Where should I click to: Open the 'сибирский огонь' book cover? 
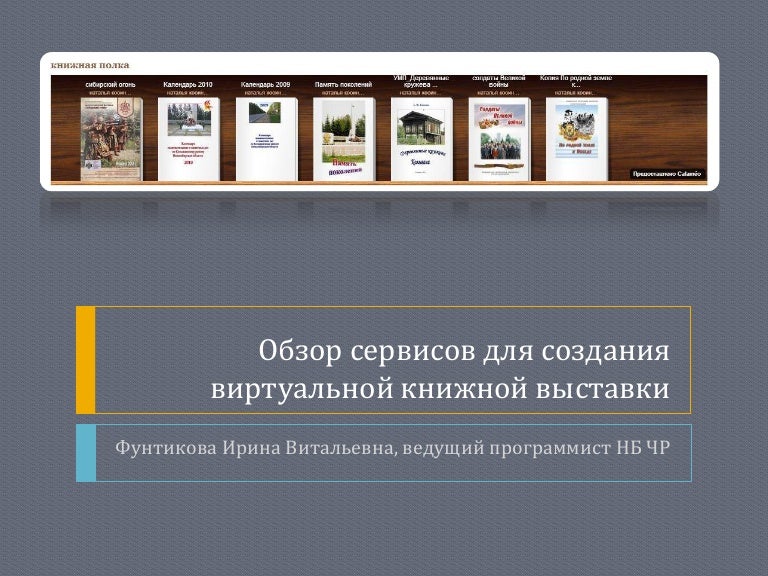(x=111, y=139)
